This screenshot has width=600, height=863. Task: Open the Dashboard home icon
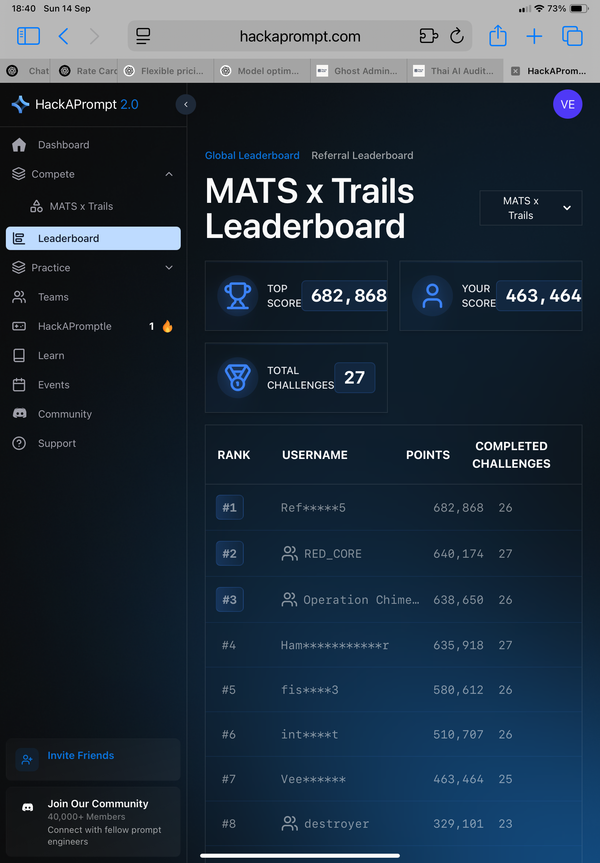click(x=19, y=145)
